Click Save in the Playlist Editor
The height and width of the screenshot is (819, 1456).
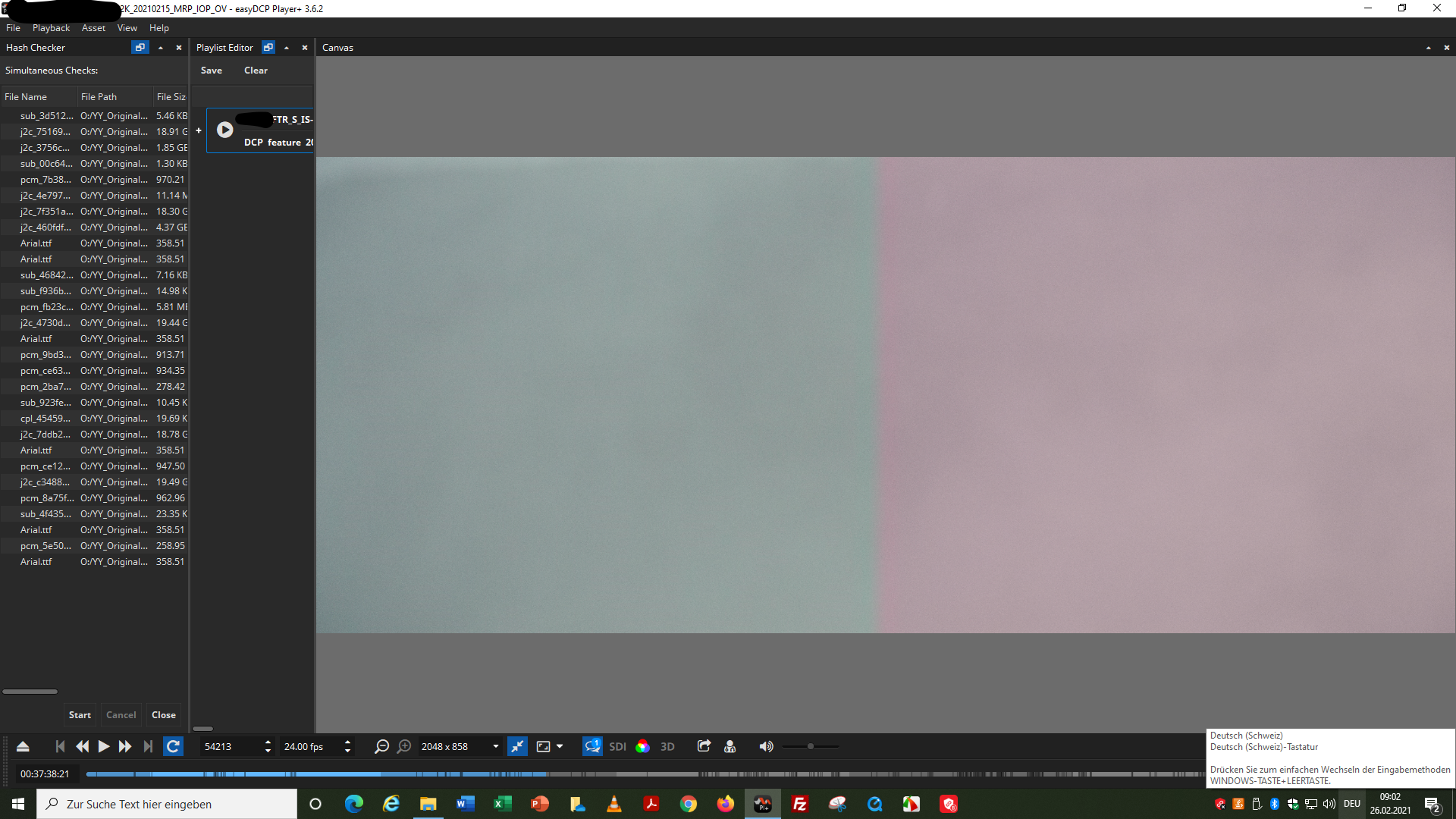[212, 70]
